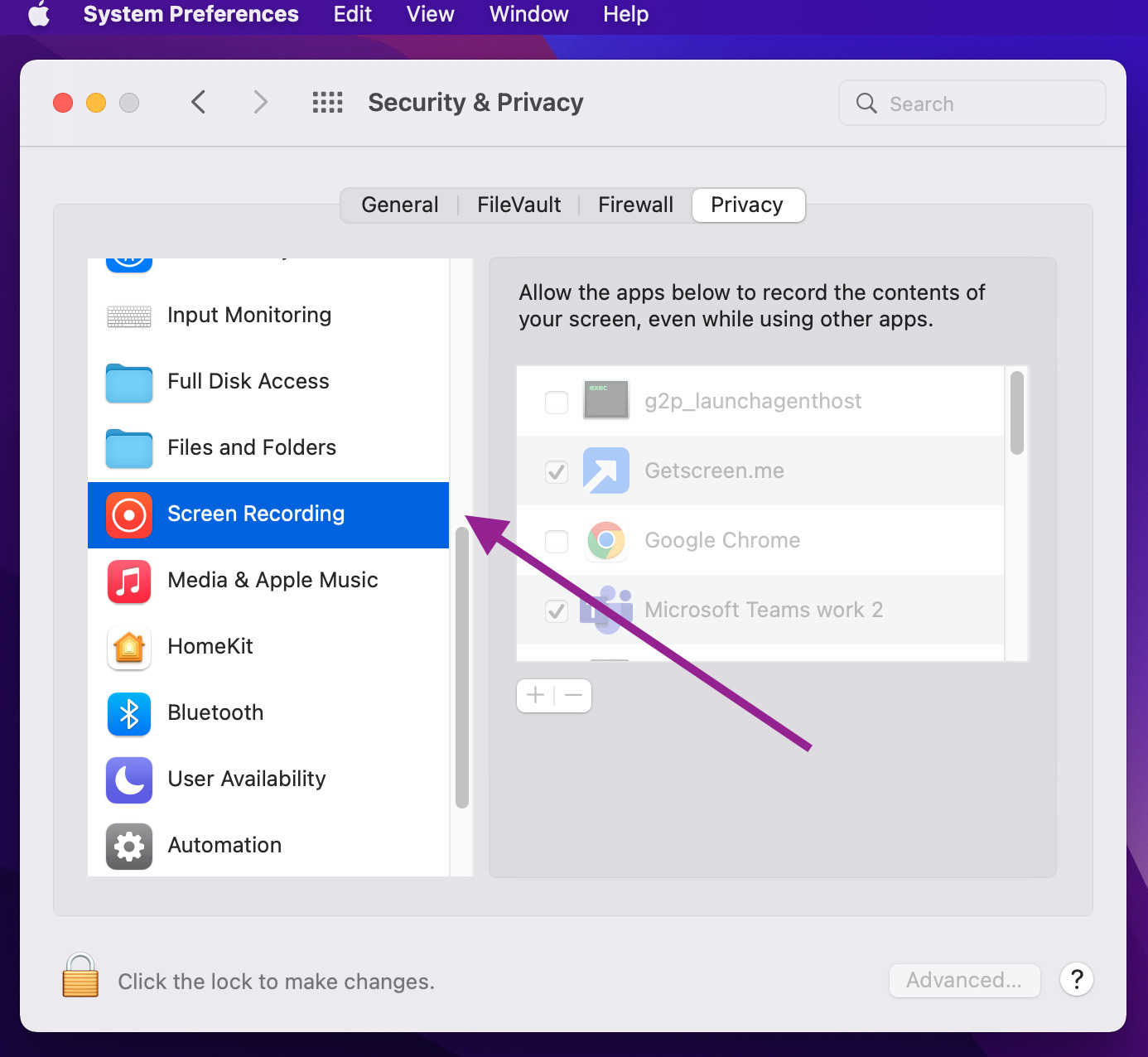Select Google Chrome app name
Image resolution: width=1148 pixels, height=1057 pixels.
click(722, 540)
